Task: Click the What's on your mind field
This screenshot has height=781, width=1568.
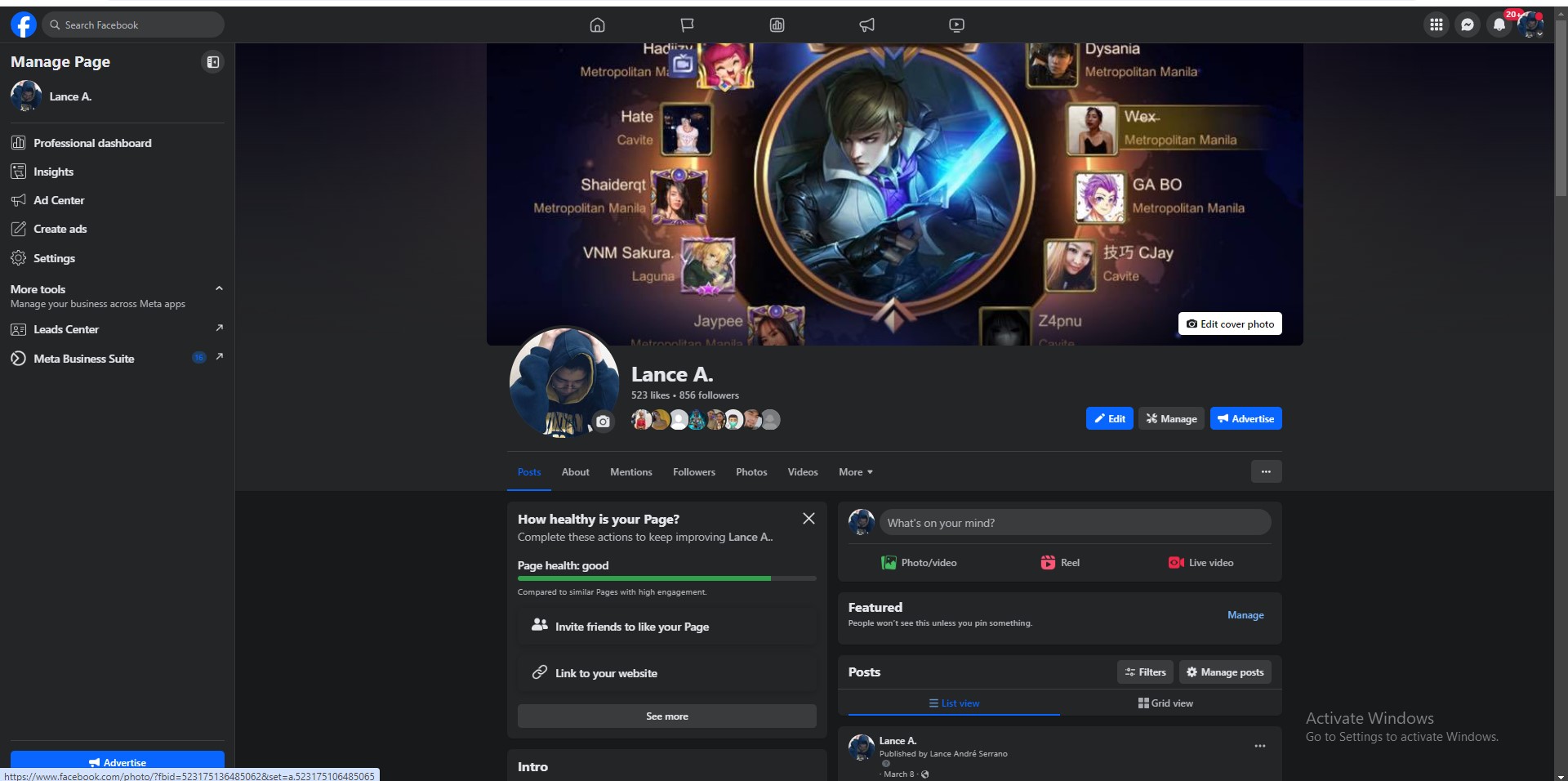Action: (1075, 523)
